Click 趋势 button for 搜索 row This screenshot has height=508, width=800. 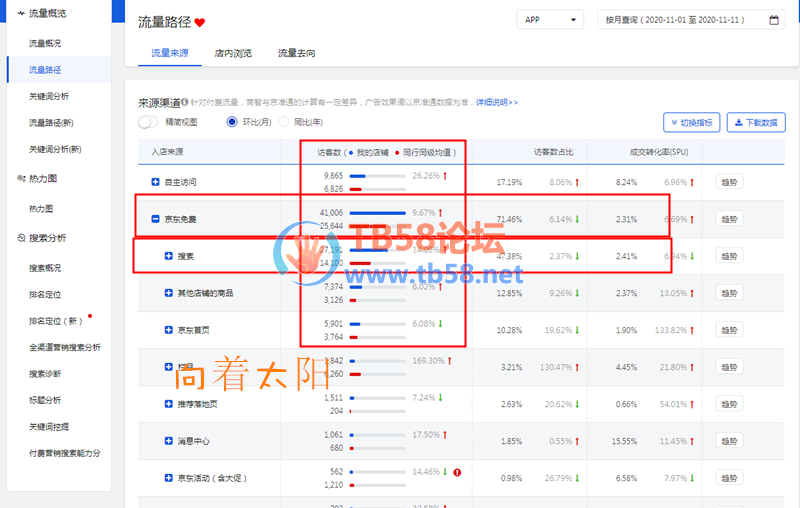(729, 256)
